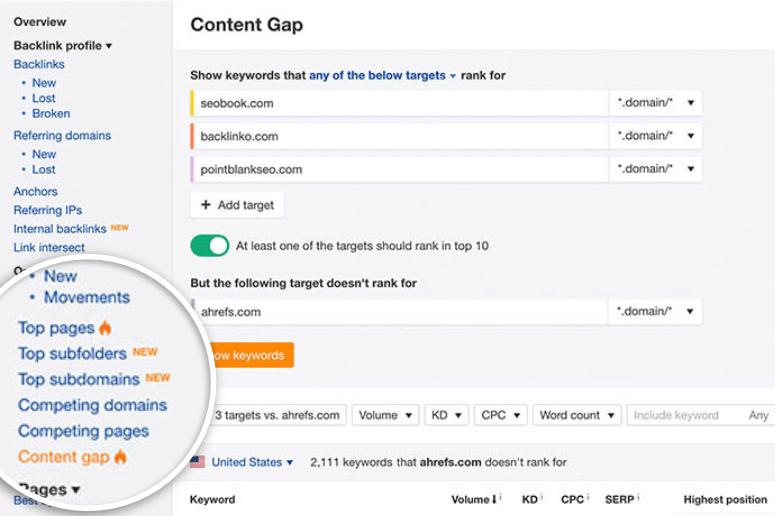Click the Highest position column header

(725, 500)
